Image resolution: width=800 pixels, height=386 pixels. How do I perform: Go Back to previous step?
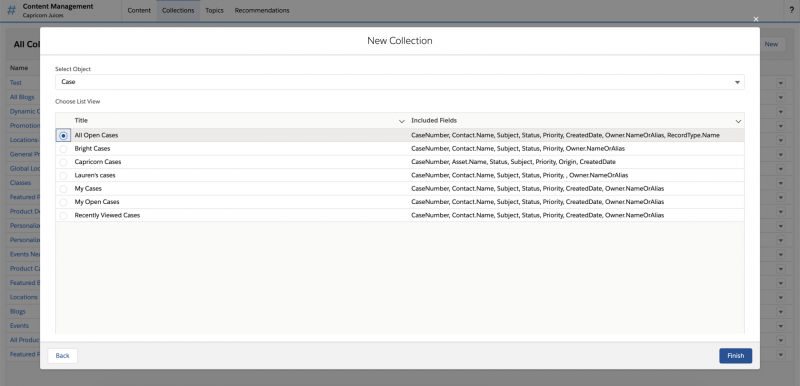click(x=62, y=356)
